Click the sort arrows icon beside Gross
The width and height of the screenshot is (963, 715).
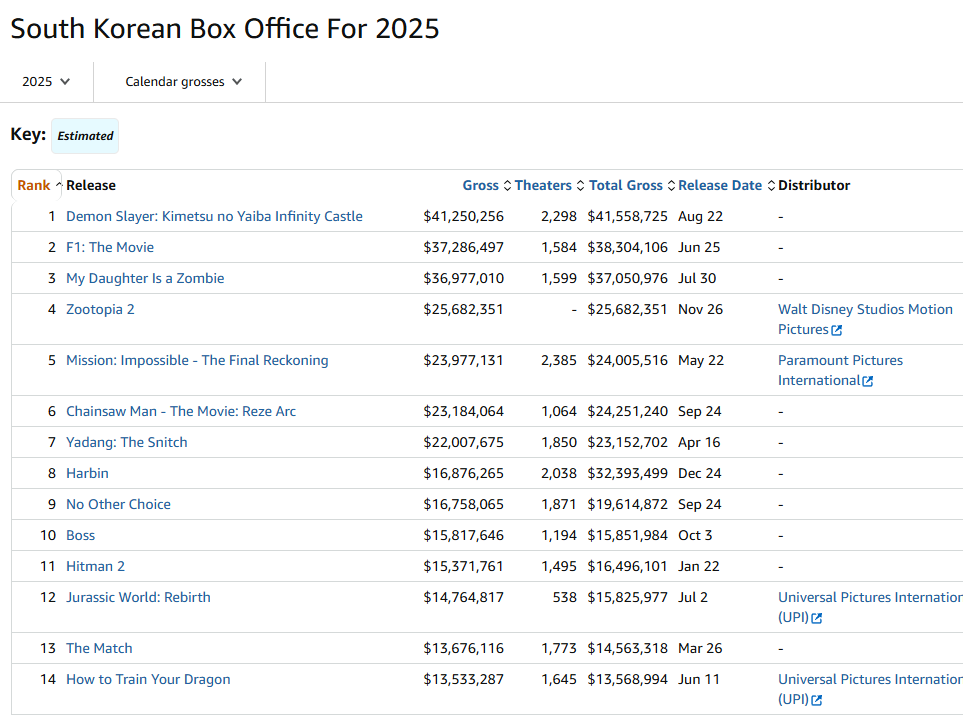pos(507,186)
